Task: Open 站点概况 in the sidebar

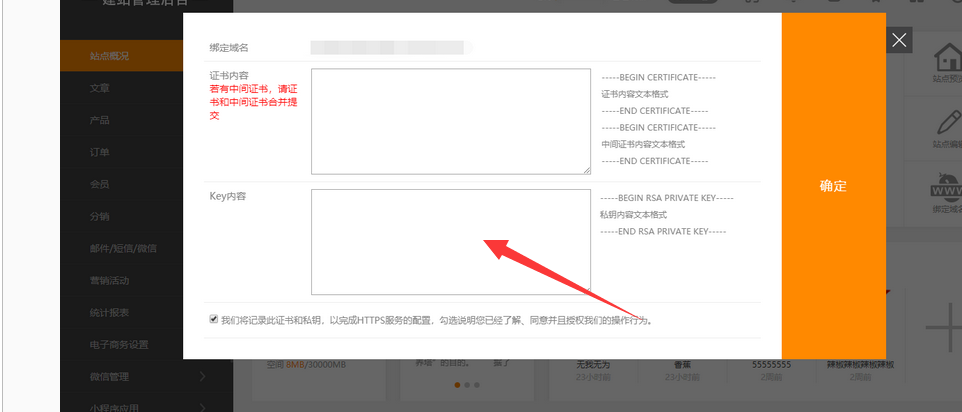Action: [109, 56]
